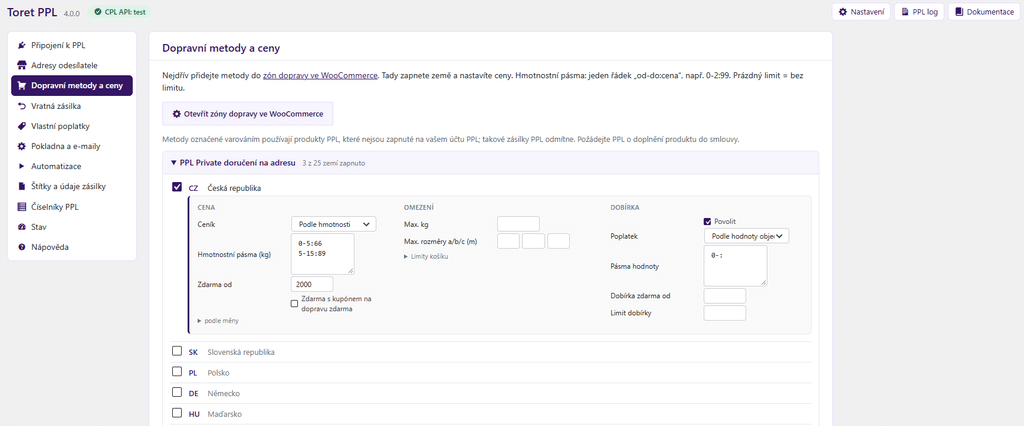Click the third Max. rozměry dimension field
1024x426 pixels.
(558, 241)
